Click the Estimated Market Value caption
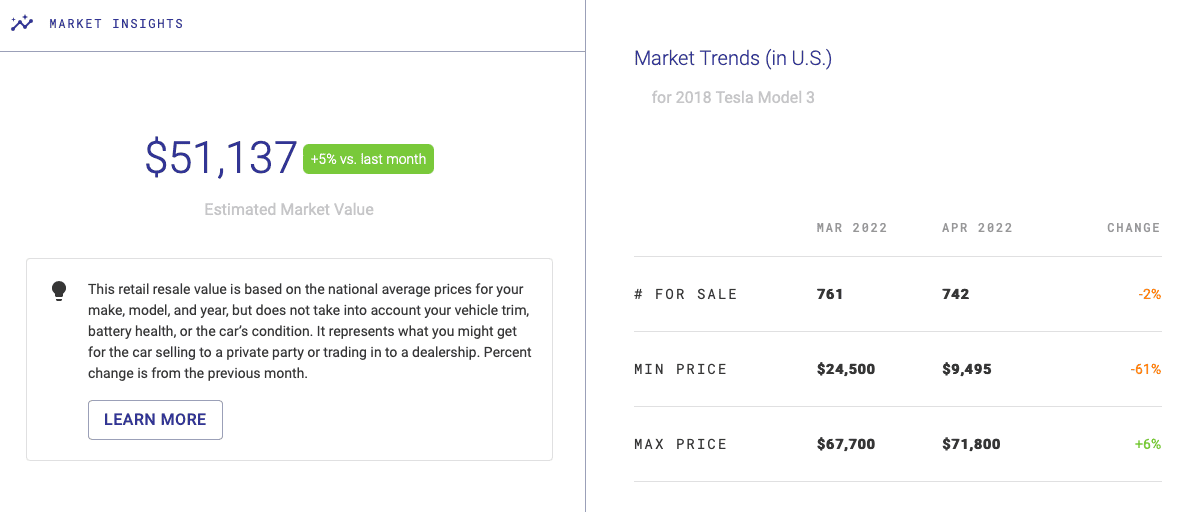This screenshot has width=1201, height=512. click(x=289, y=210)
